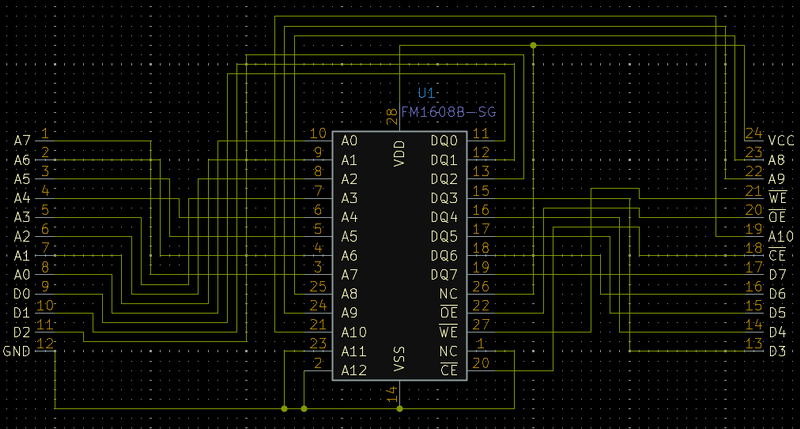
Task: Select the VCC connector label
Action: tap(781, 141)
